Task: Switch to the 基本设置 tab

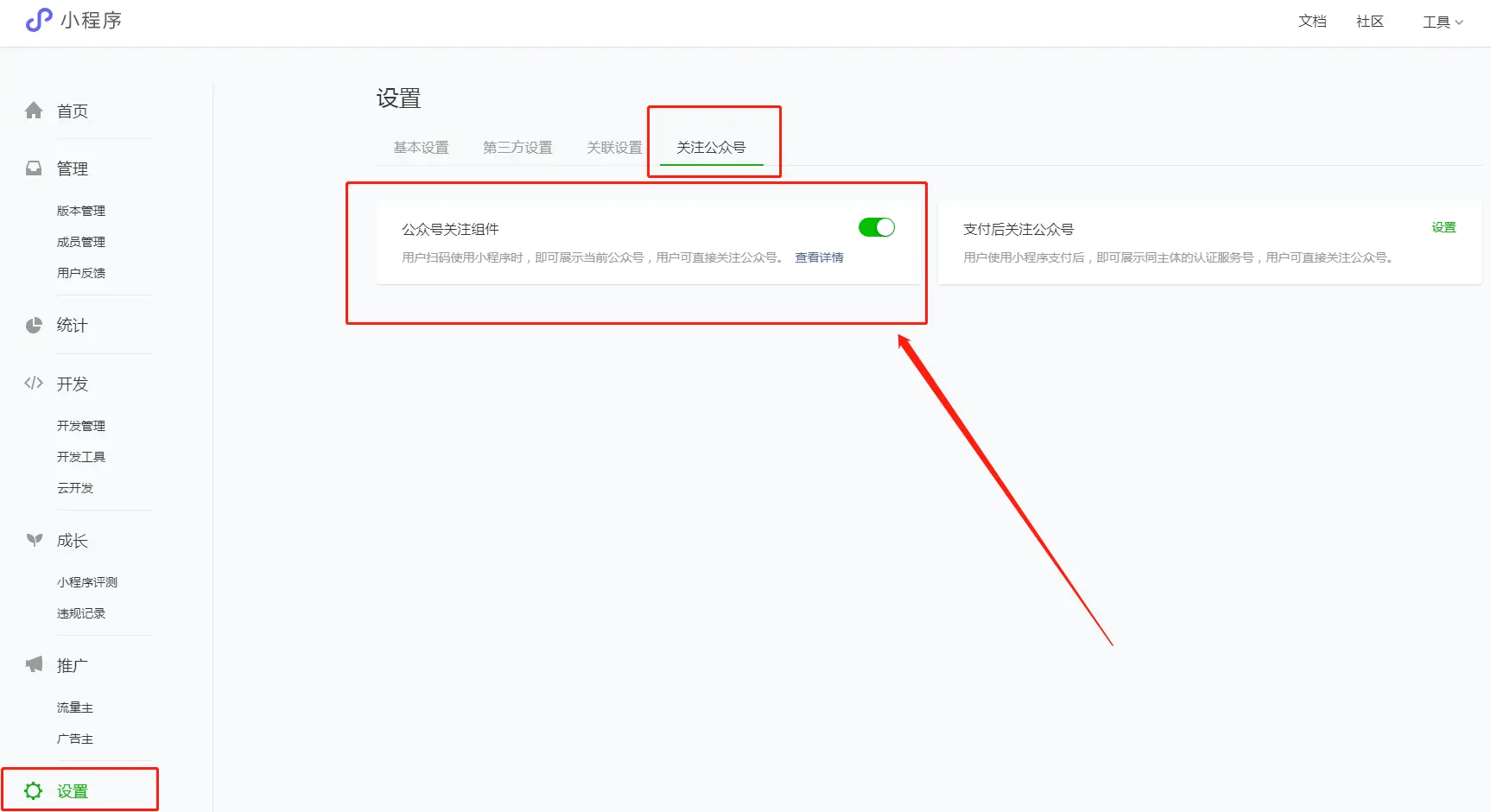Action: pyautogui.click(x=422, y=148)
